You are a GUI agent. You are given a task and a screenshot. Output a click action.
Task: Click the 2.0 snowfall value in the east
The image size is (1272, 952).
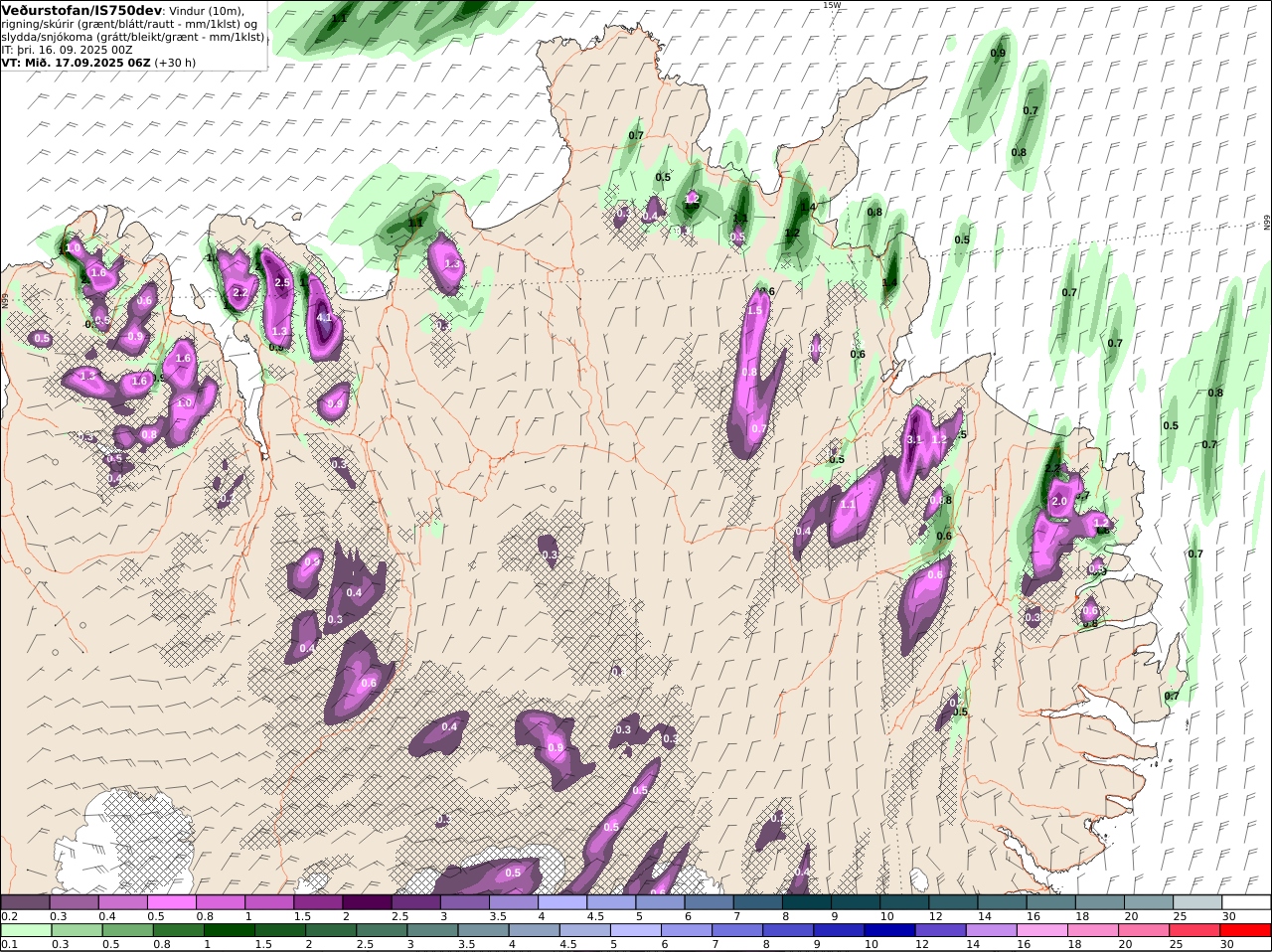1059,502
